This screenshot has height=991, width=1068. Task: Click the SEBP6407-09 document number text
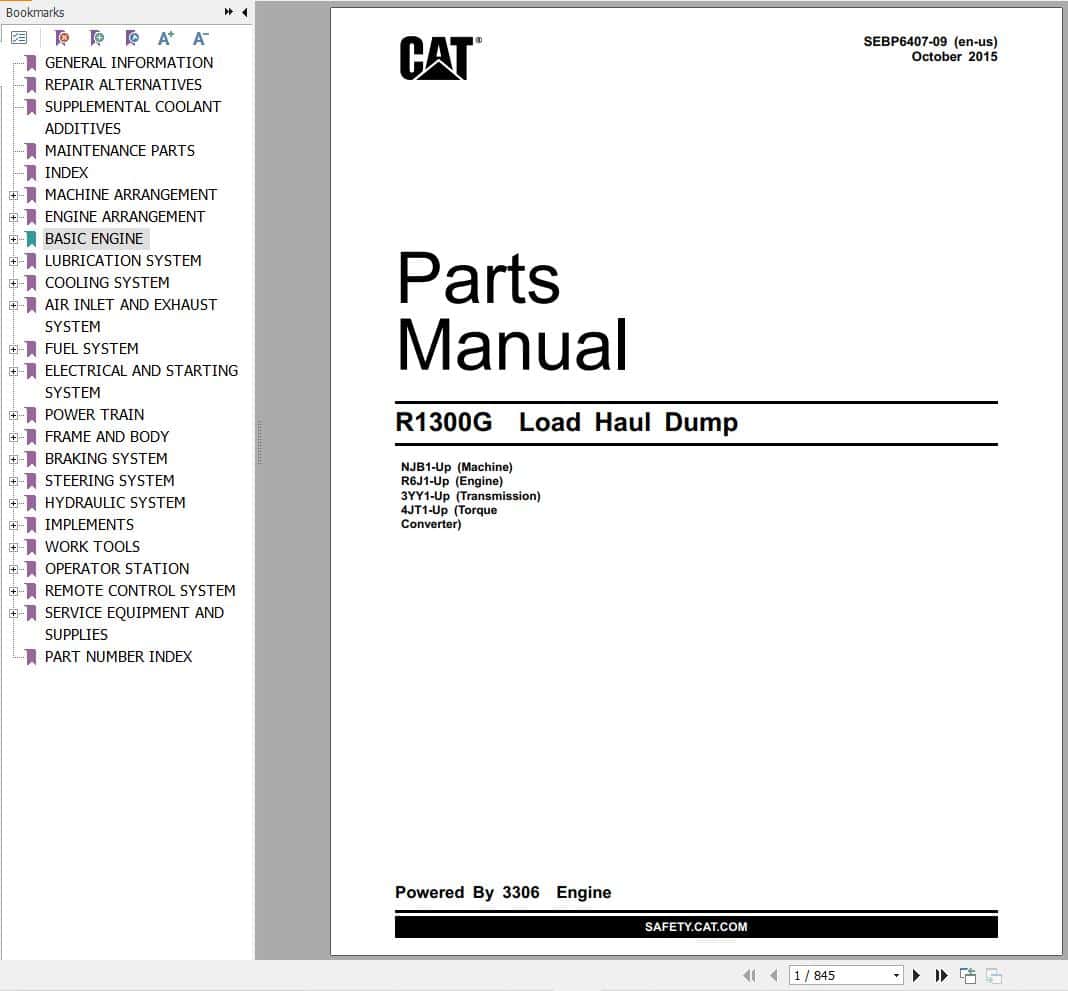(905, 42)
